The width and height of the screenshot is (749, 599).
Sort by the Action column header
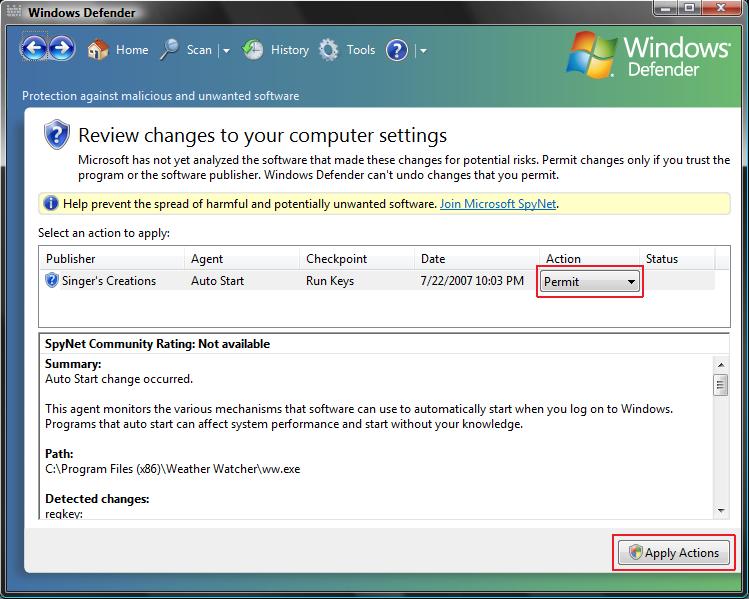point(589,258)
